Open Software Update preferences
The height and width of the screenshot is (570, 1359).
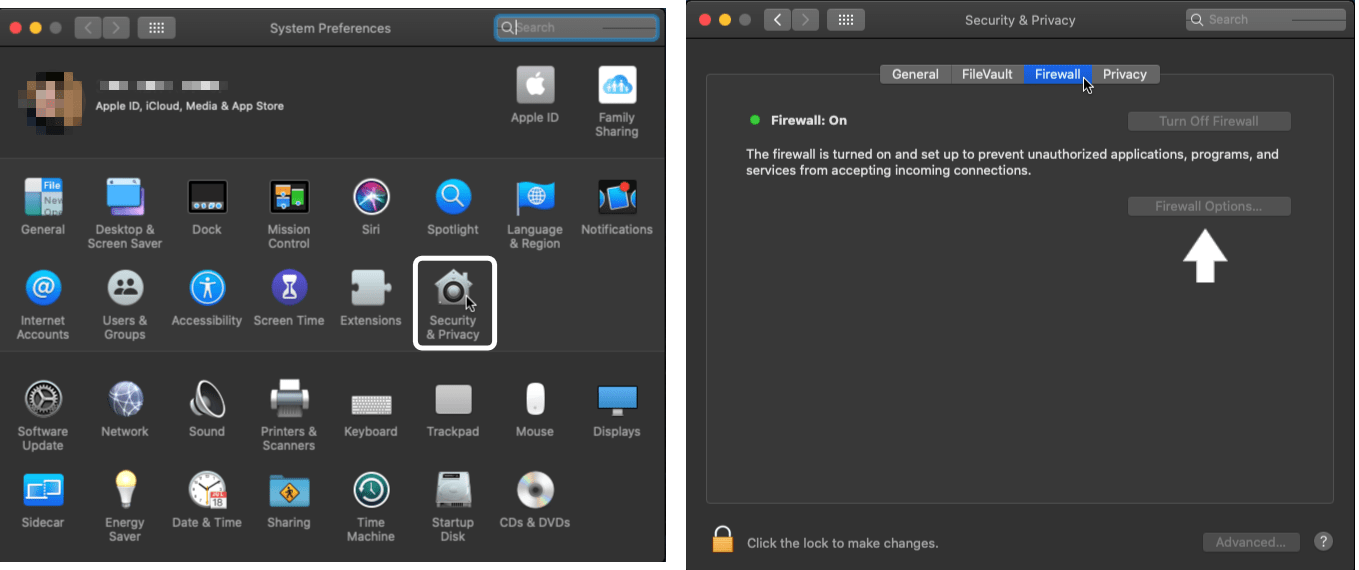click(x=43, y=416)
